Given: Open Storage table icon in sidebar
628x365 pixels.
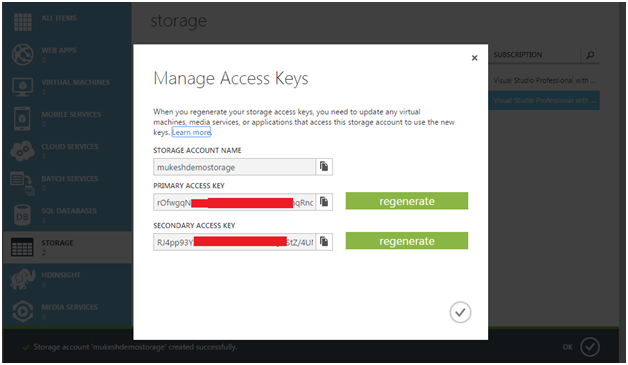Looking at the screenshot, I should [x=22, y=247].
